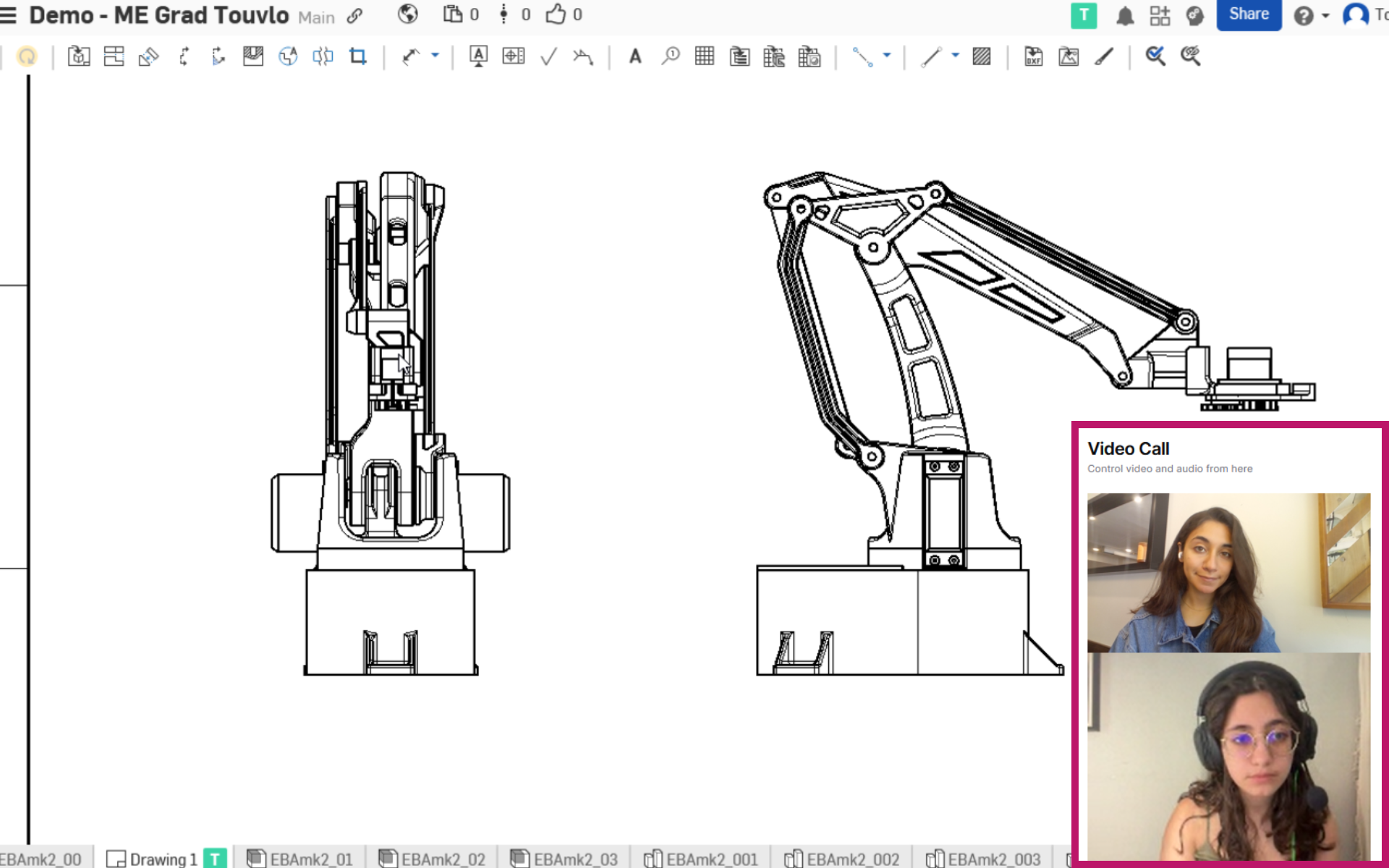
Task: Open the notifications bell
Action: [x=1124, y=16]
